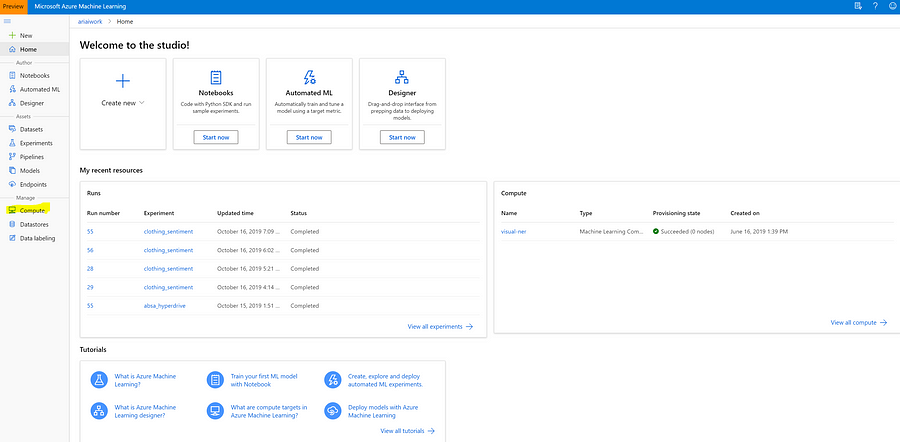Viewport: 900px width, 442px height.
Task: Click the Compute monitor icon in the sidebar
Action: [12, 211]
